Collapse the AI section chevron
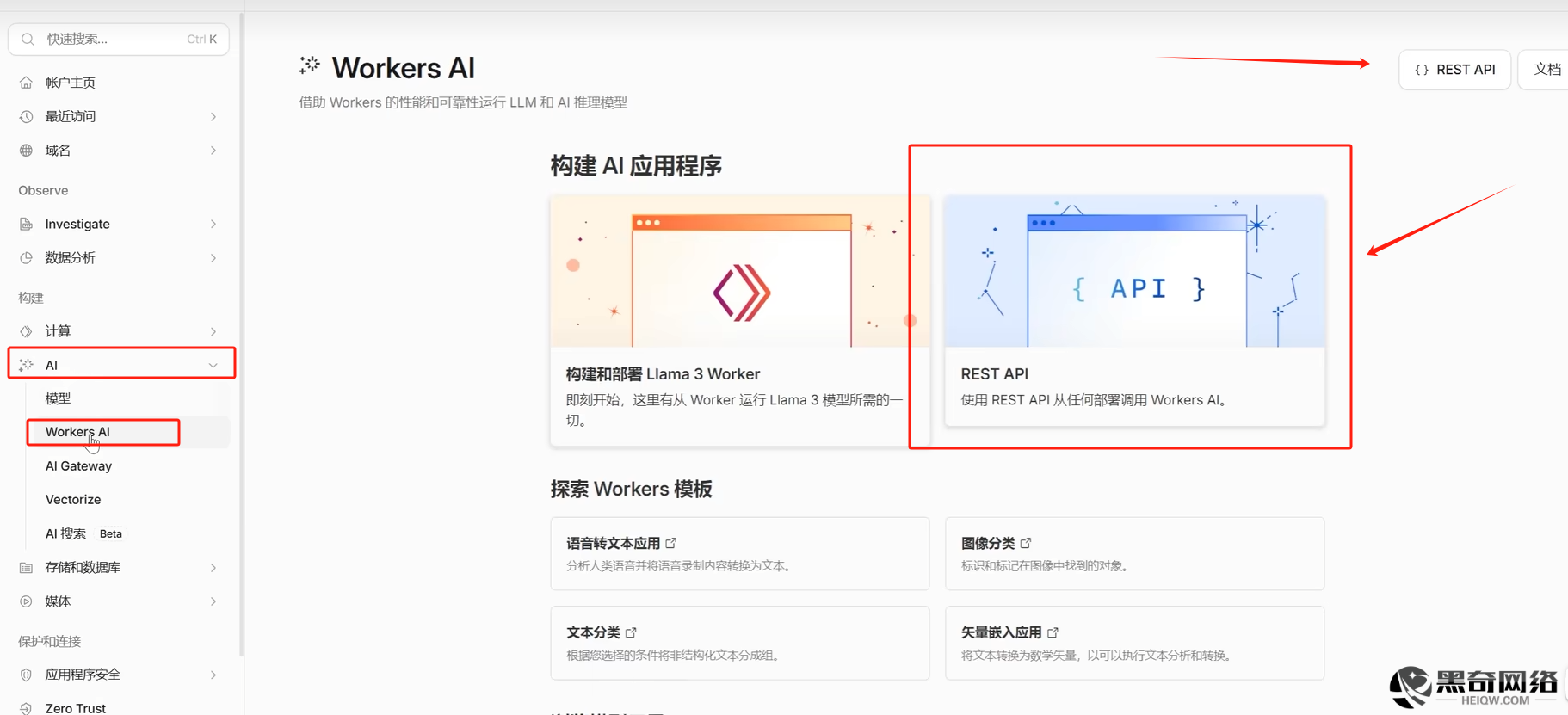This screenshot has width=1568, height=715. (x=213, y=365)
